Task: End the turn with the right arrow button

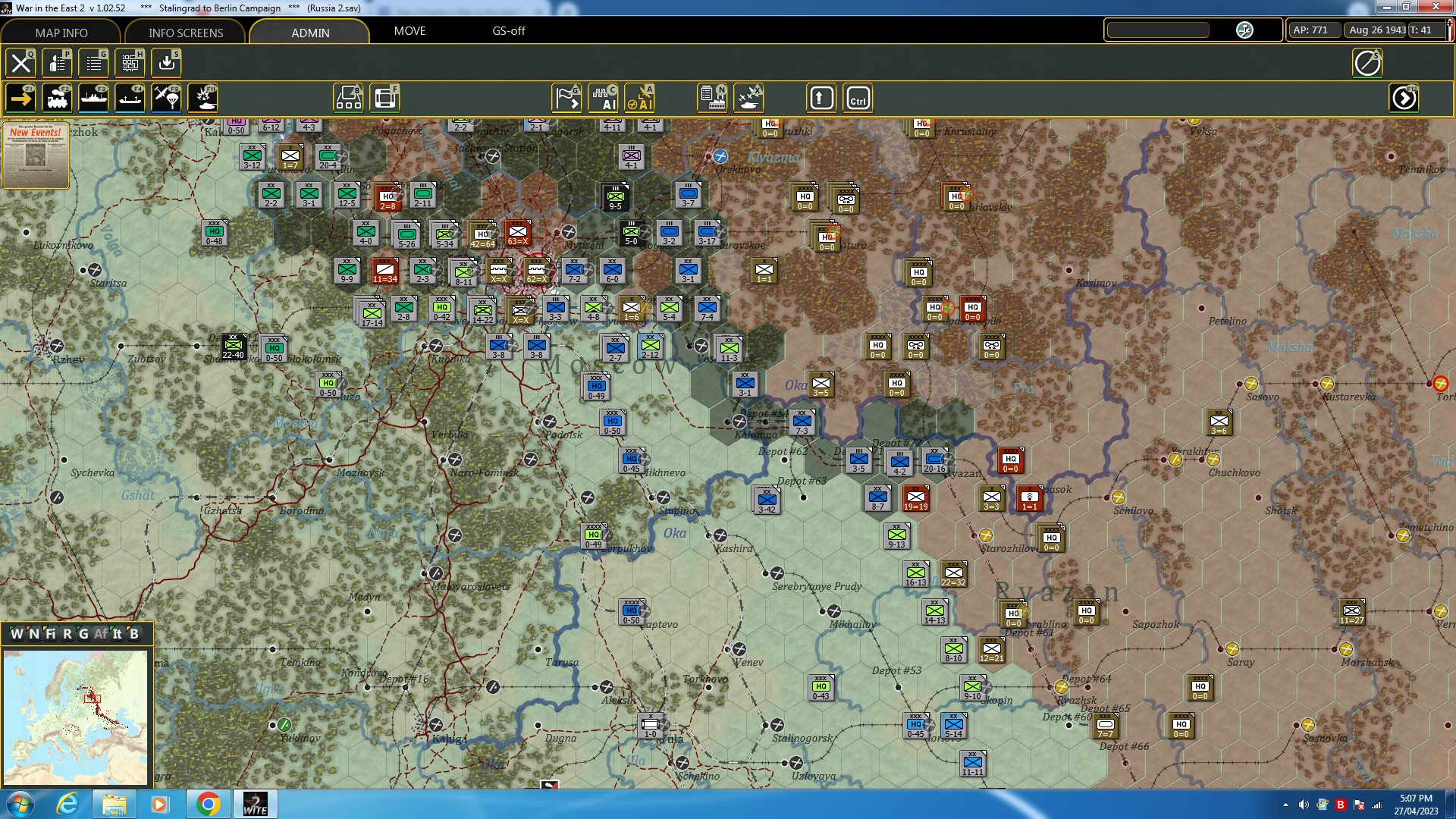Action: point(1404,98)
